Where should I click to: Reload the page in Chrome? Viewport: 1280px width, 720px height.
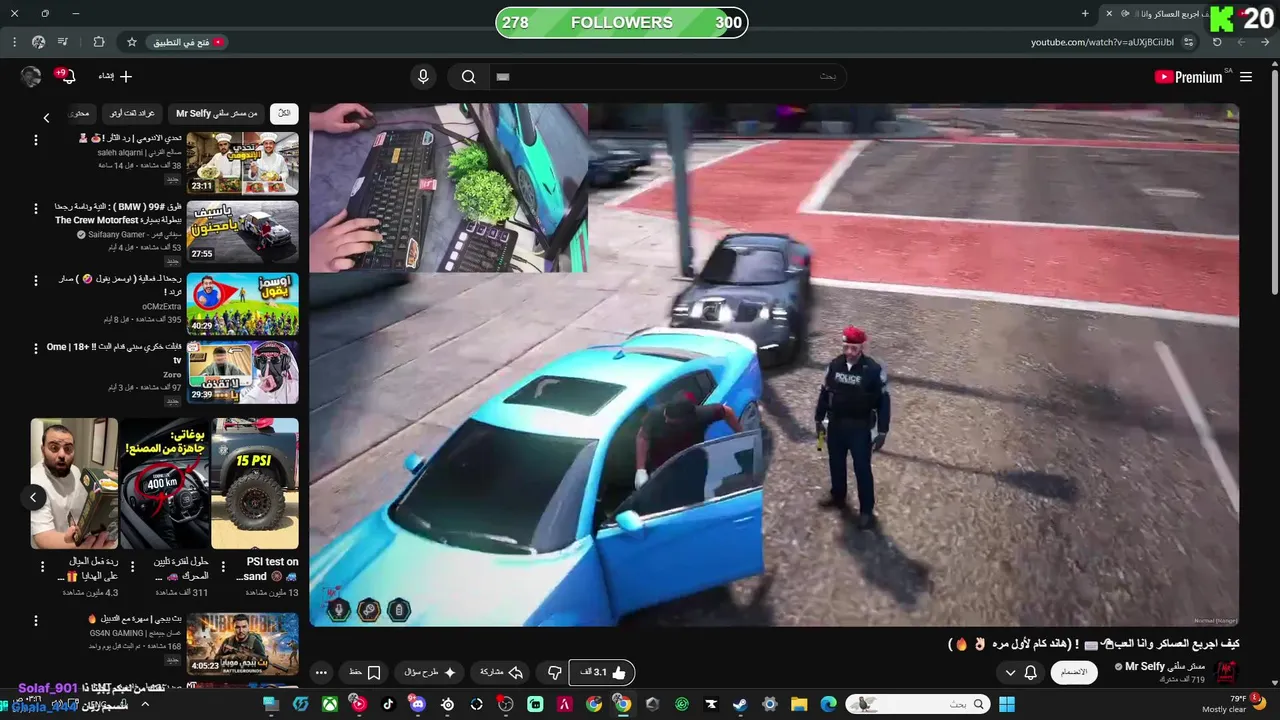[1217, 42]
